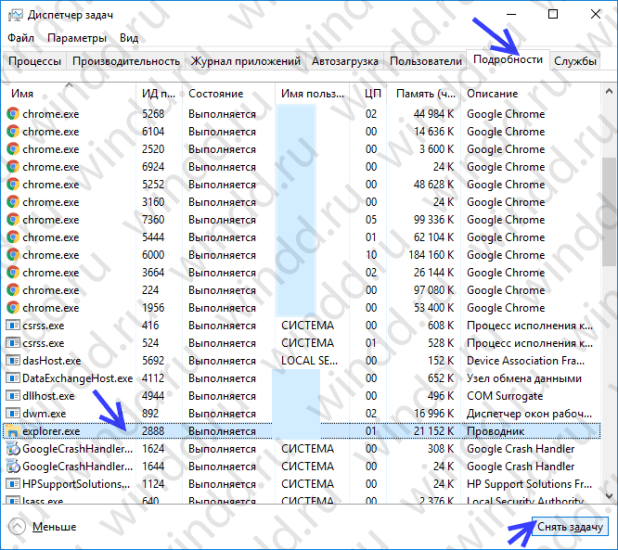618x550 pixels.
Task: Open the Параметры menu
Action: tap(77, 38)
